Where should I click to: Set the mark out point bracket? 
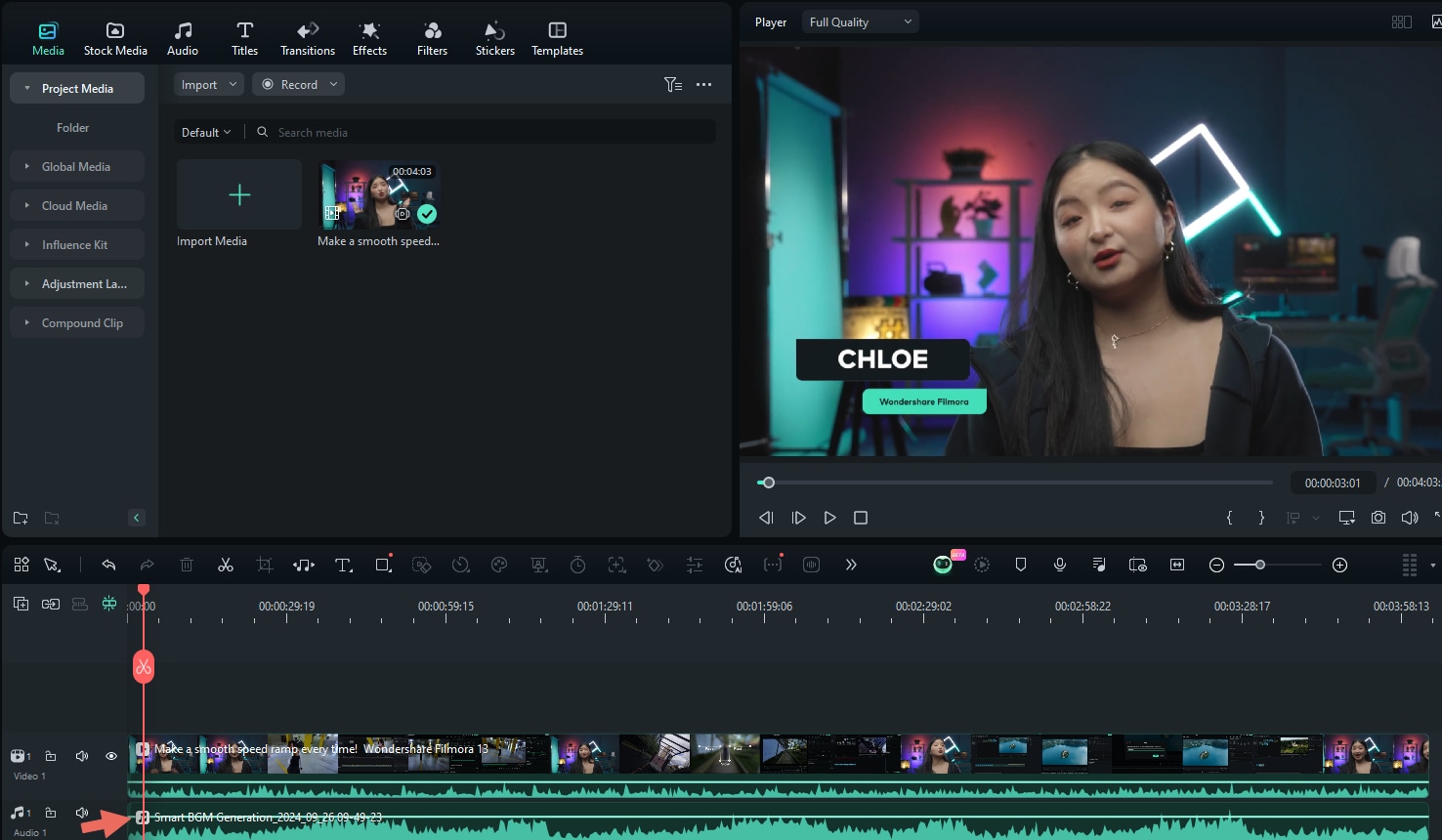click(1261, 518)
